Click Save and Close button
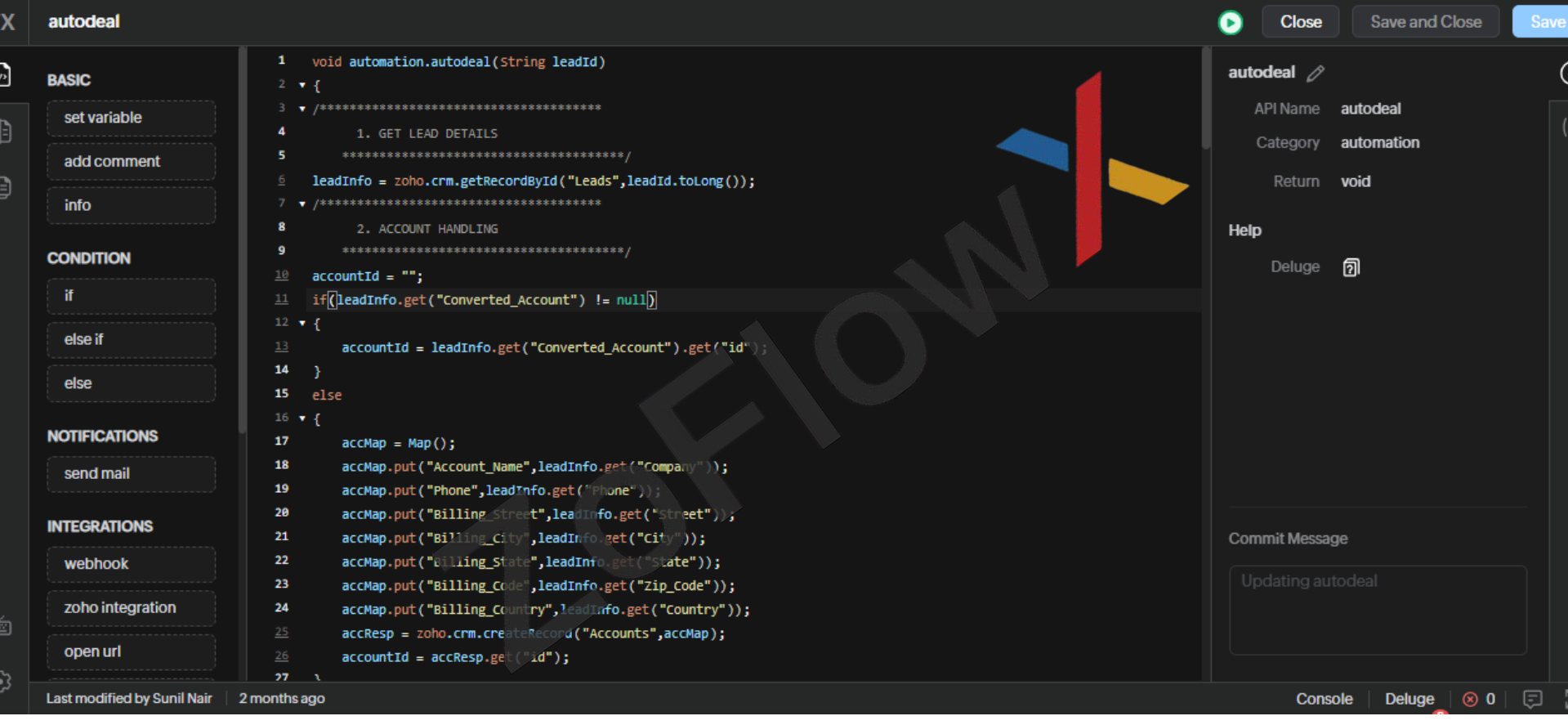The height and width of the screenshot is (725, 1568). click(x=1425, y=22)
